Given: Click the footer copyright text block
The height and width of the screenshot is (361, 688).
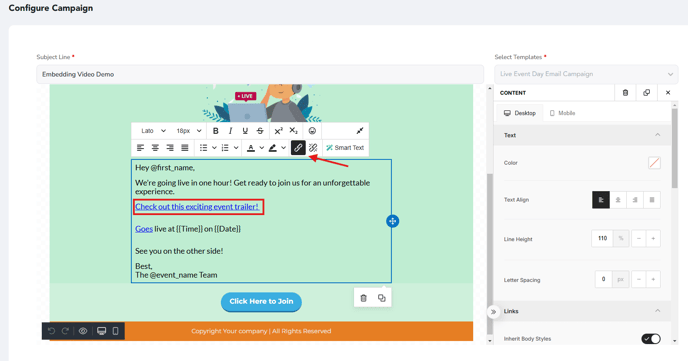Looking at the screenshot, I should 261,331.
